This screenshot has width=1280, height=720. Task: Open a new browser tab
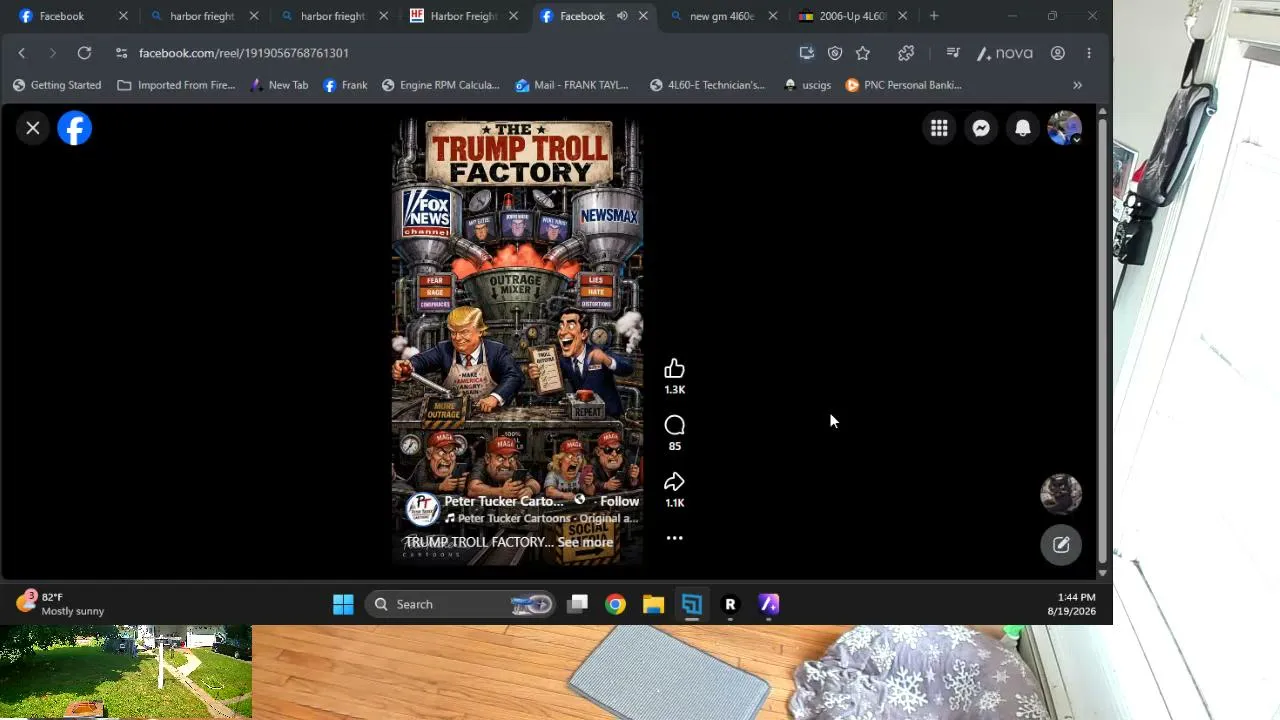[934, 16]
